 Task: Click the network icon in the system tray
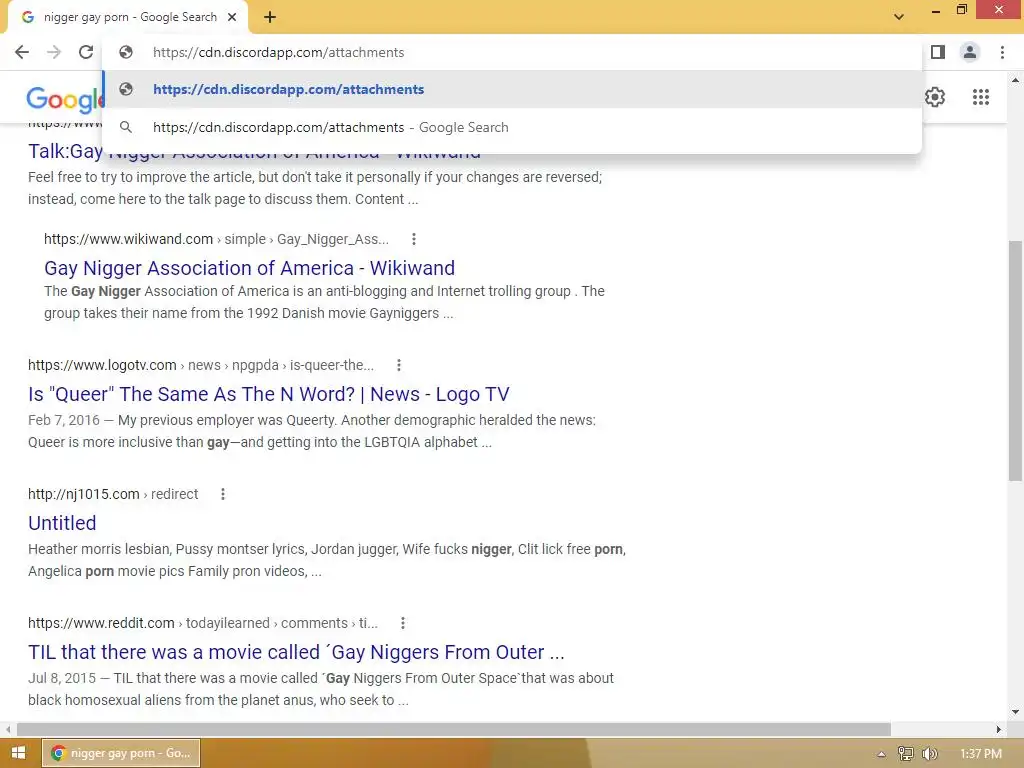click(x=906, y=754)
